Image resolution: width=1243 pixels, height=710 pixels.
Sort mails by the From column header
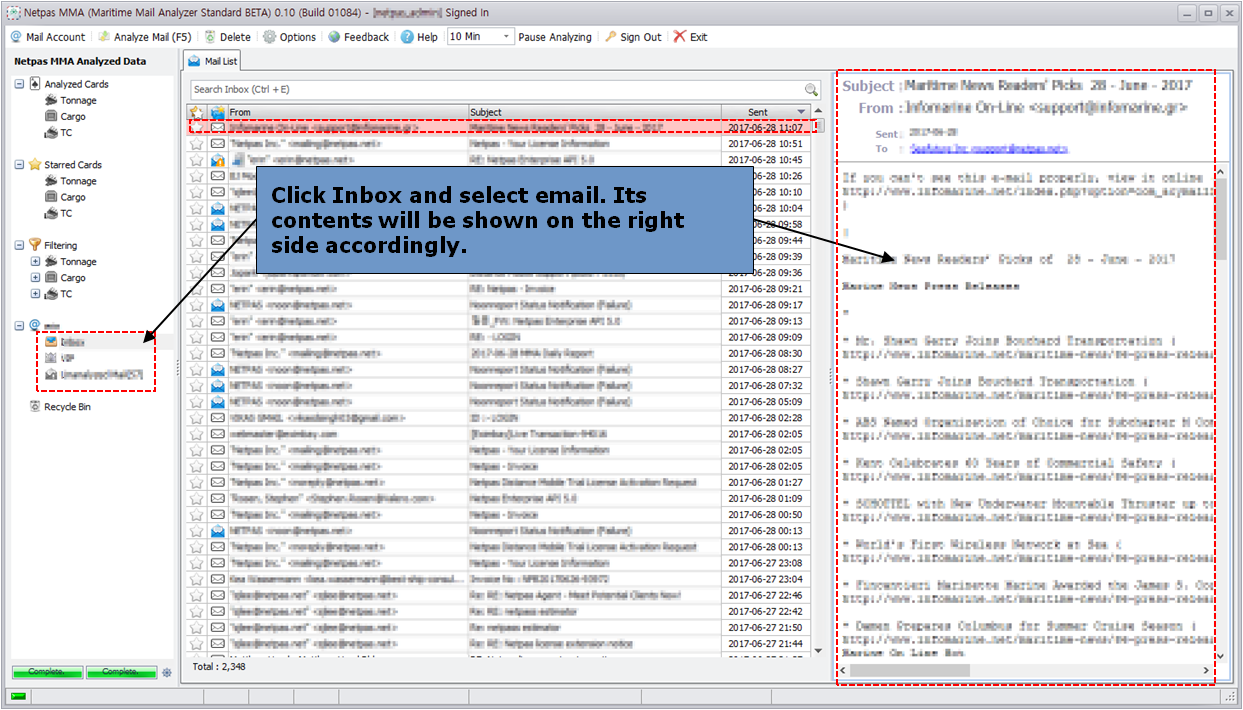pos(348,112)
